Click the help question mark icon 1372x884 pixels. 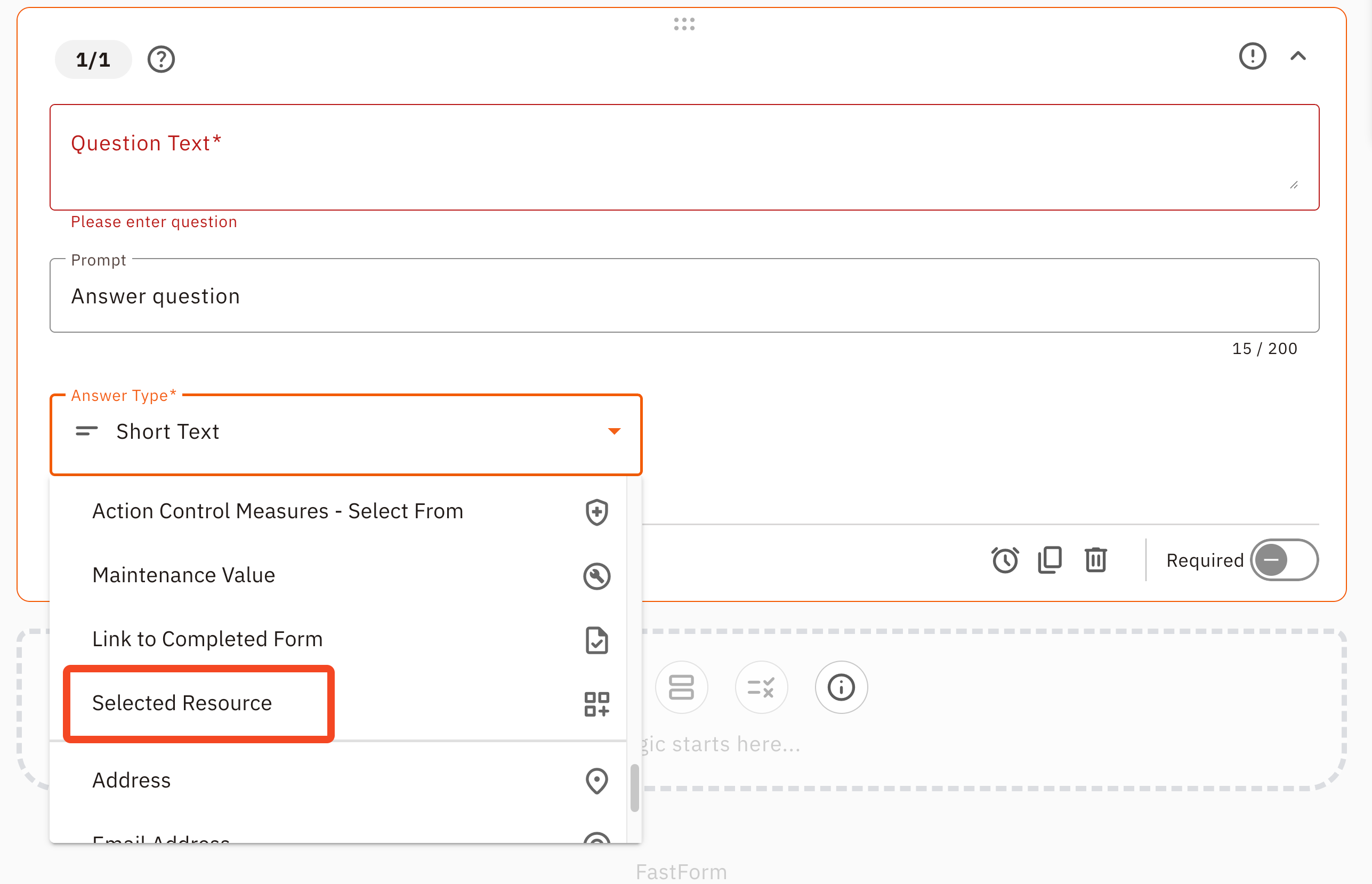[x=160, y=59]
